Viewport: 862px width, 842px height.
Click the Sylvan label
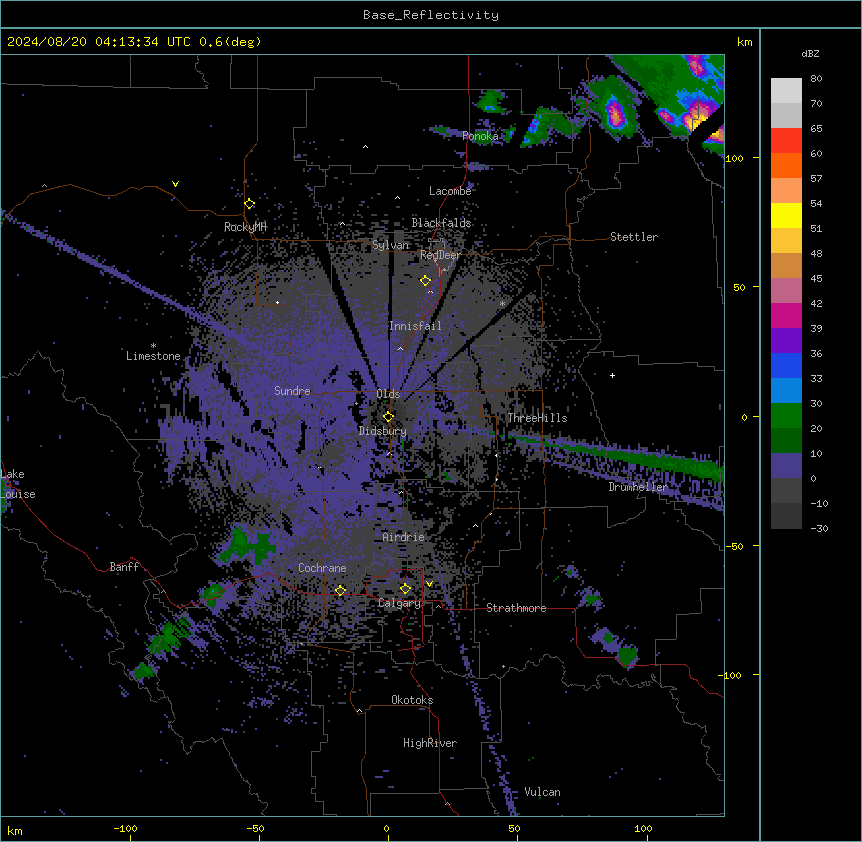point(391,245)
